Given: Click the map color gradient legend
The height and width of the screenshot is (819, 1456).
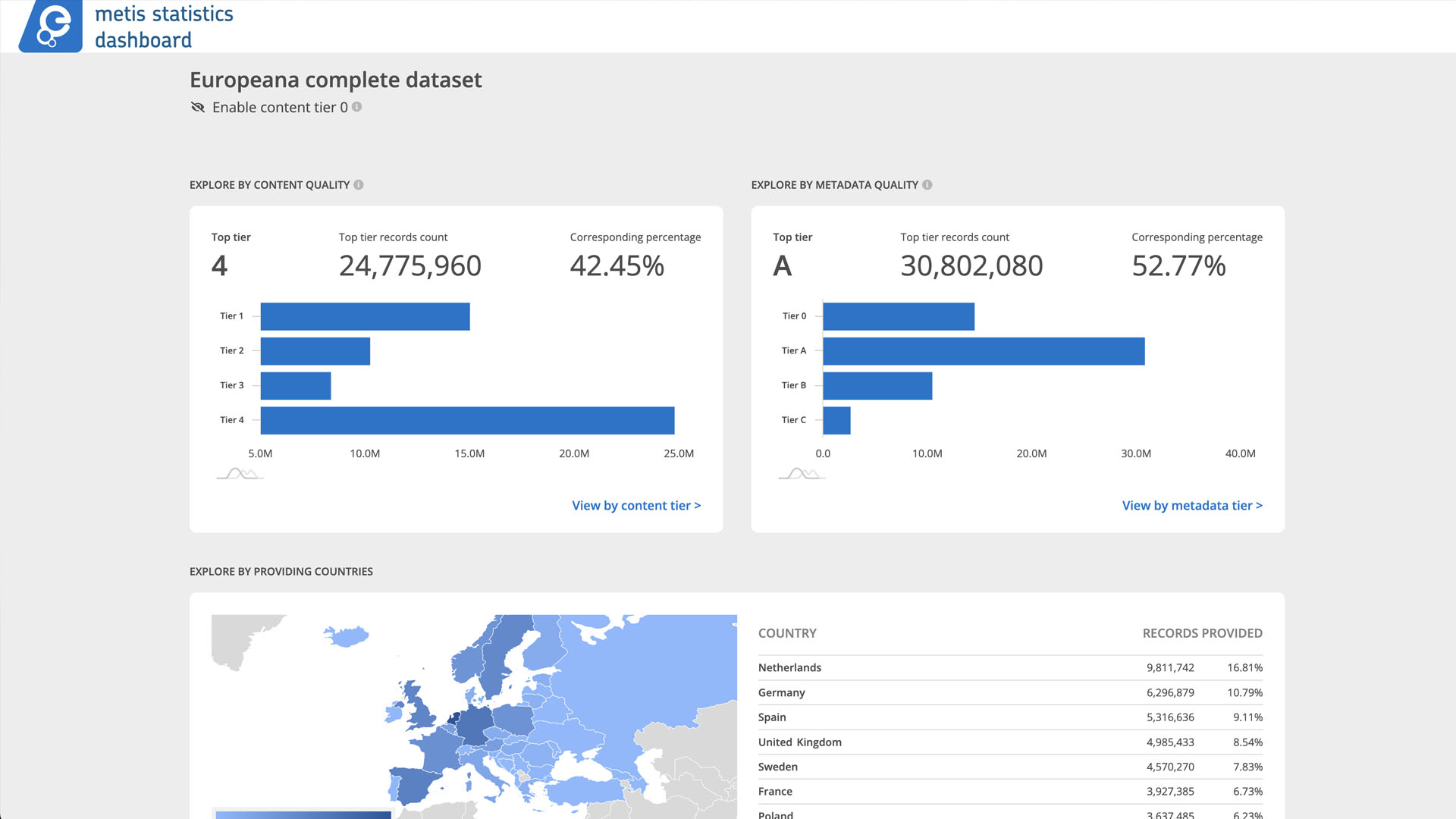Looking at the screenshot, I should (x=303, y=815).
